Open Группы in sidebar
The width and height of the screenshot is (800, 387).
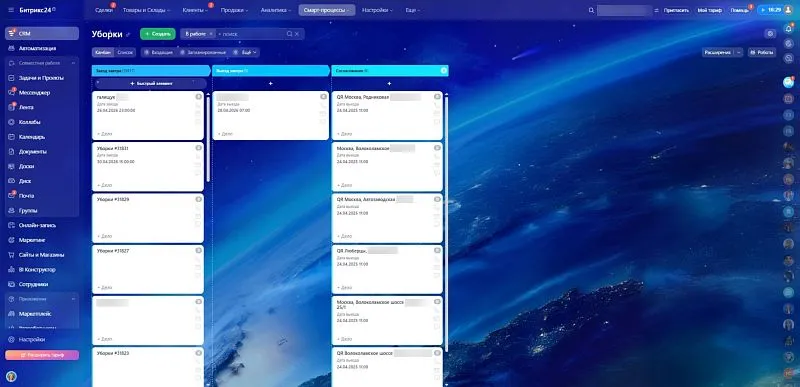click(x=42, y=211)
